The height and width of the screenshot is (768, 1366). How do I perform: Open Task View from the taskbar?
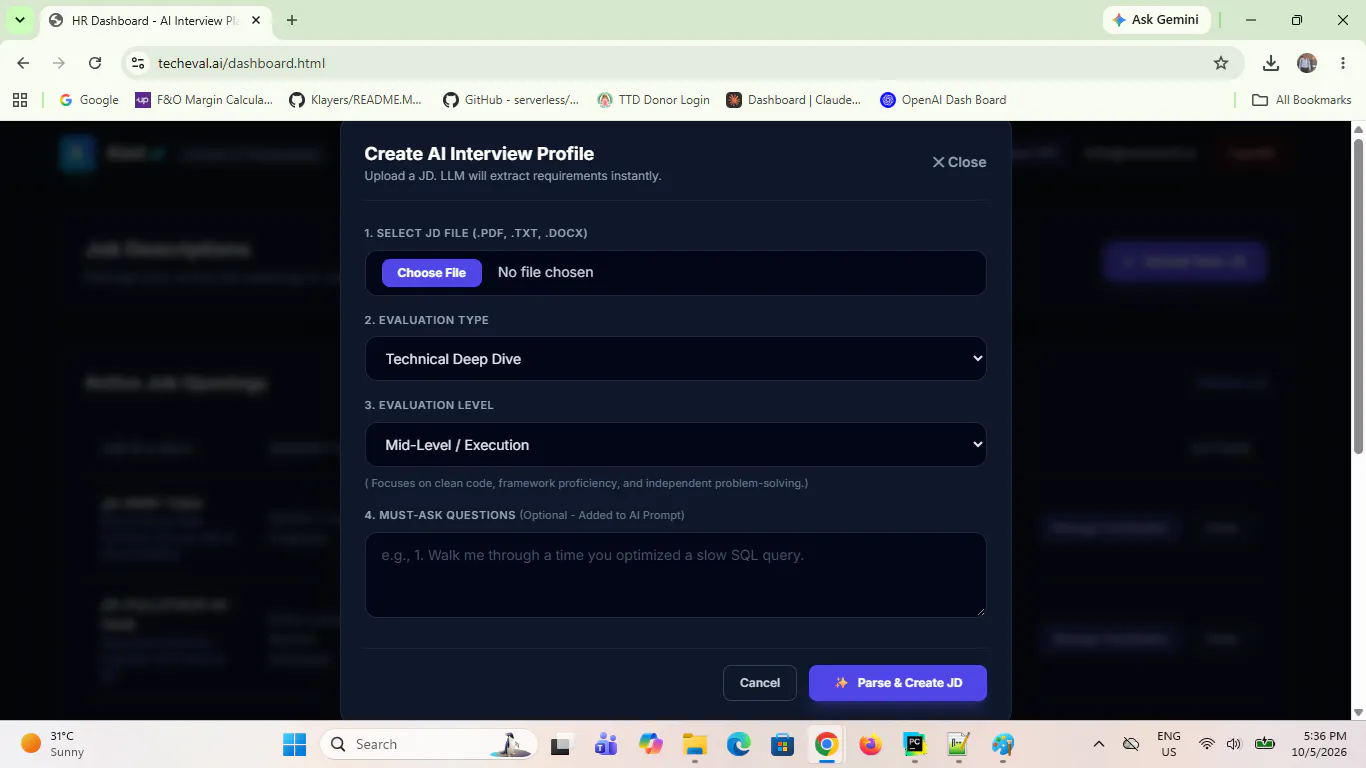click(561, 744)
